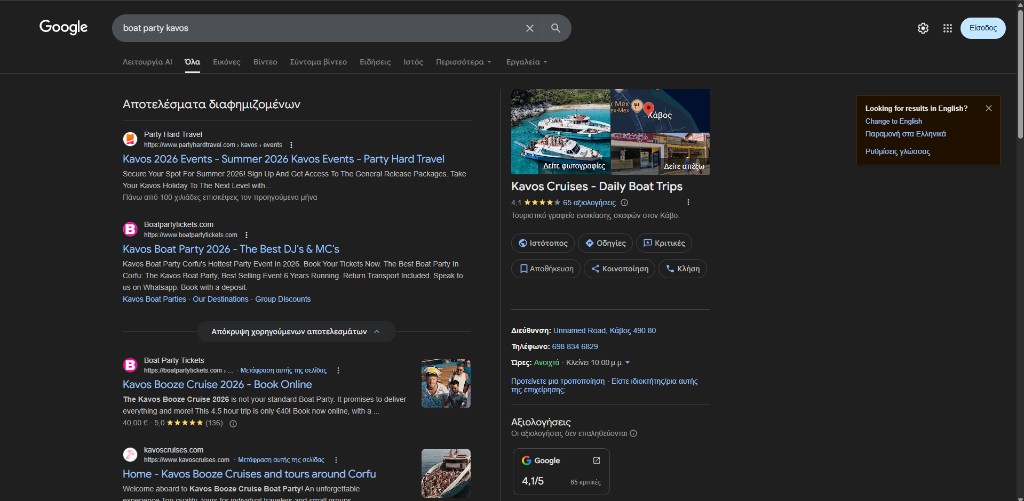Click the Google logo
Viewport: 1024px width, 501px height.
click(x=63, y=27)
